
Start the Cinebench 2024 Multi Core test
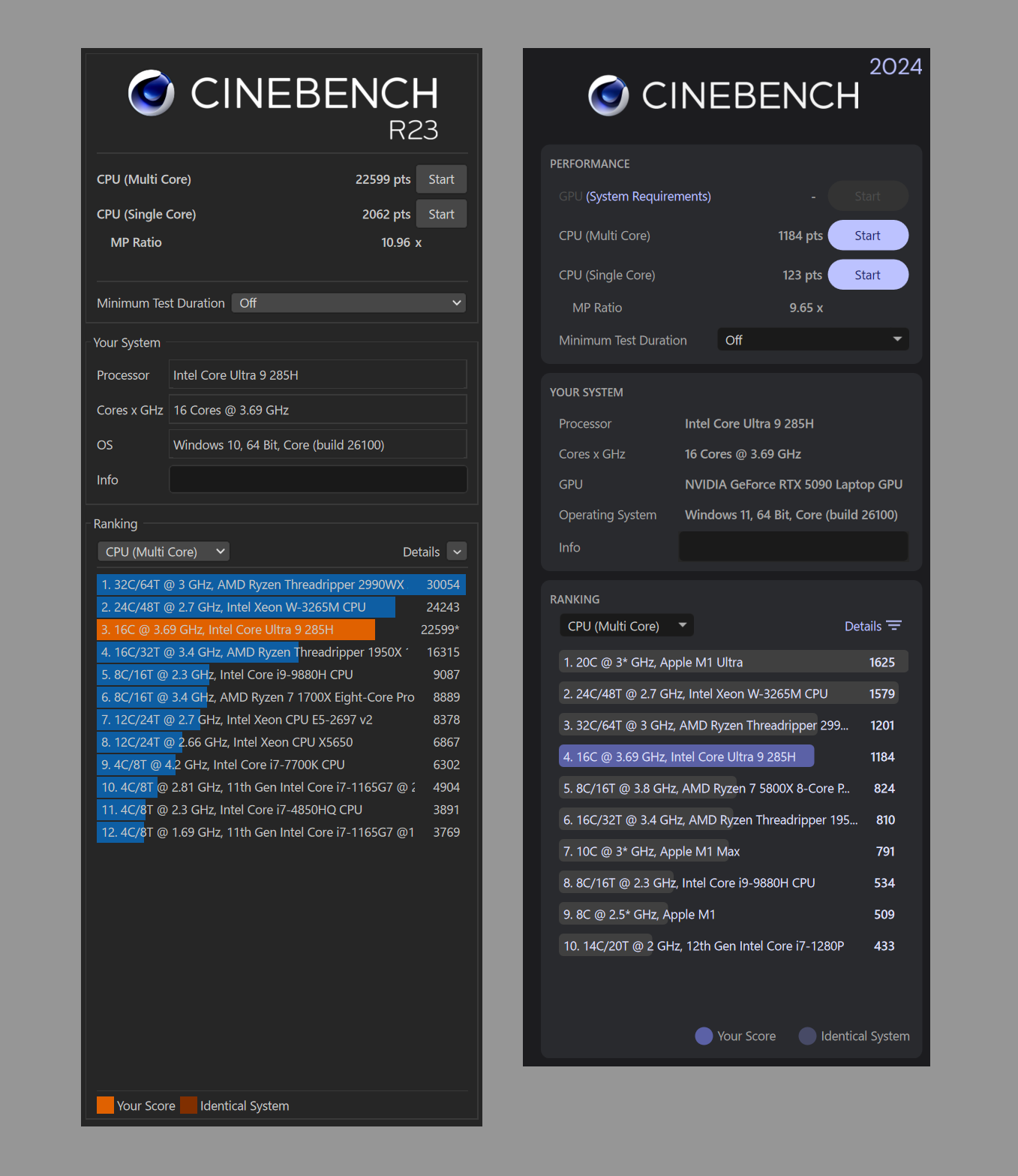point(868,236)
